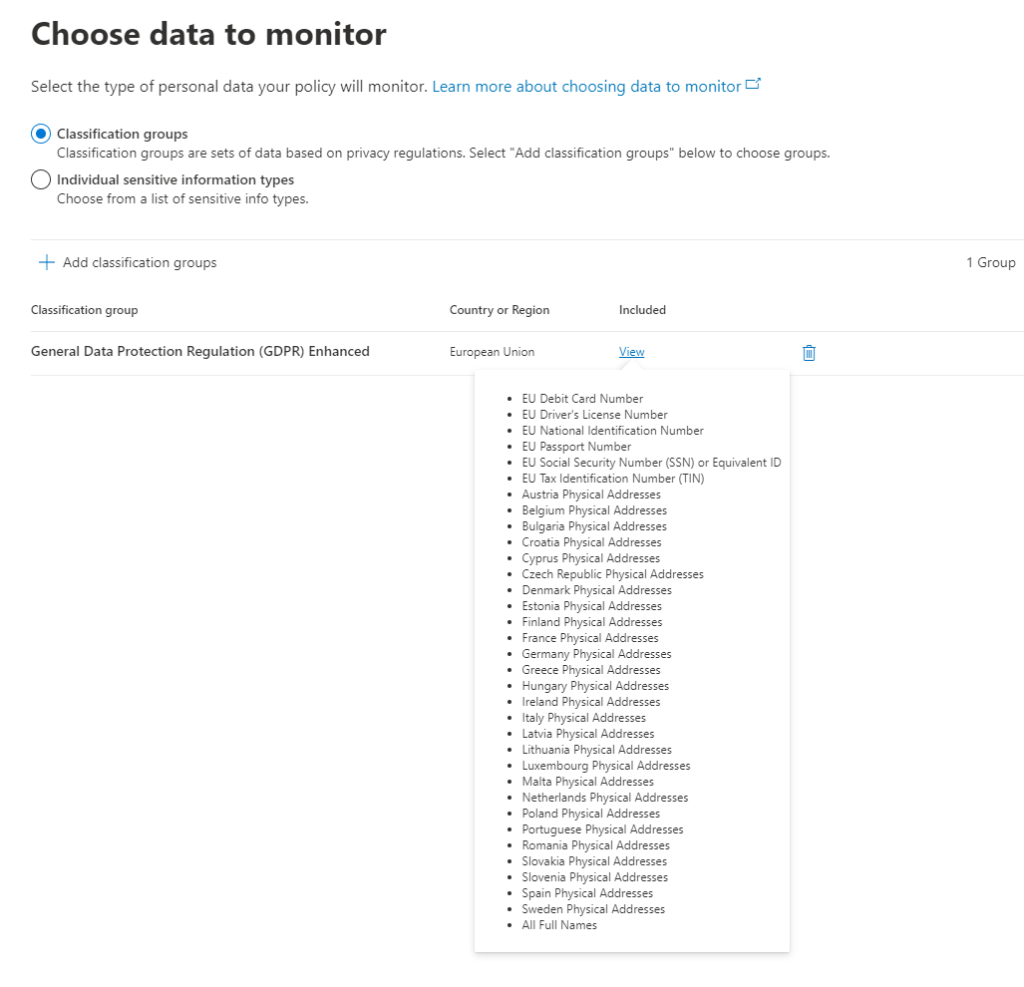Open Learn more about choosing data link
This screenshot has height=987, width=1024.
(x=586, y=87)
